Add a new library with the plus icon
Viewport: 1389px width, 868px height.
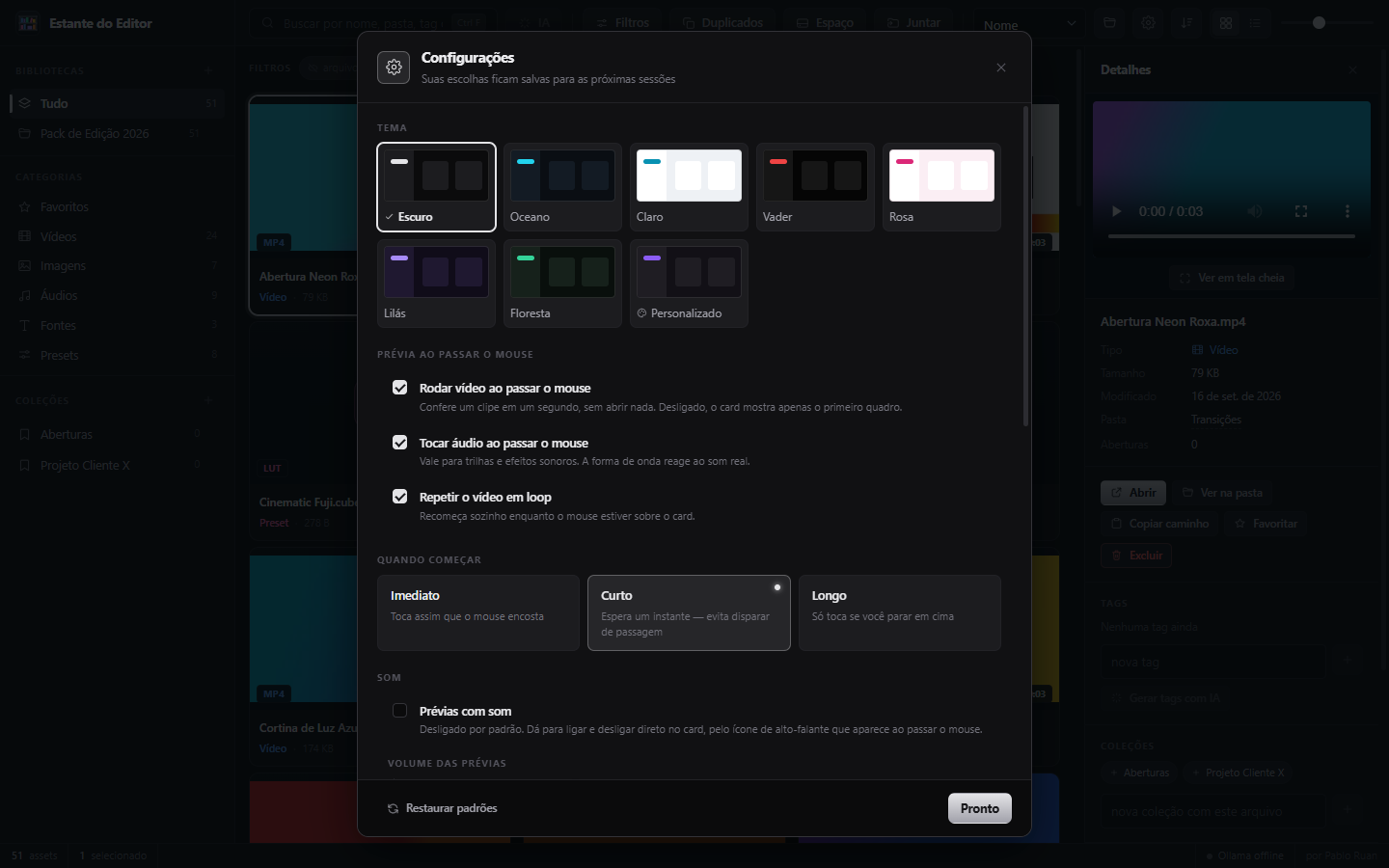208,70
